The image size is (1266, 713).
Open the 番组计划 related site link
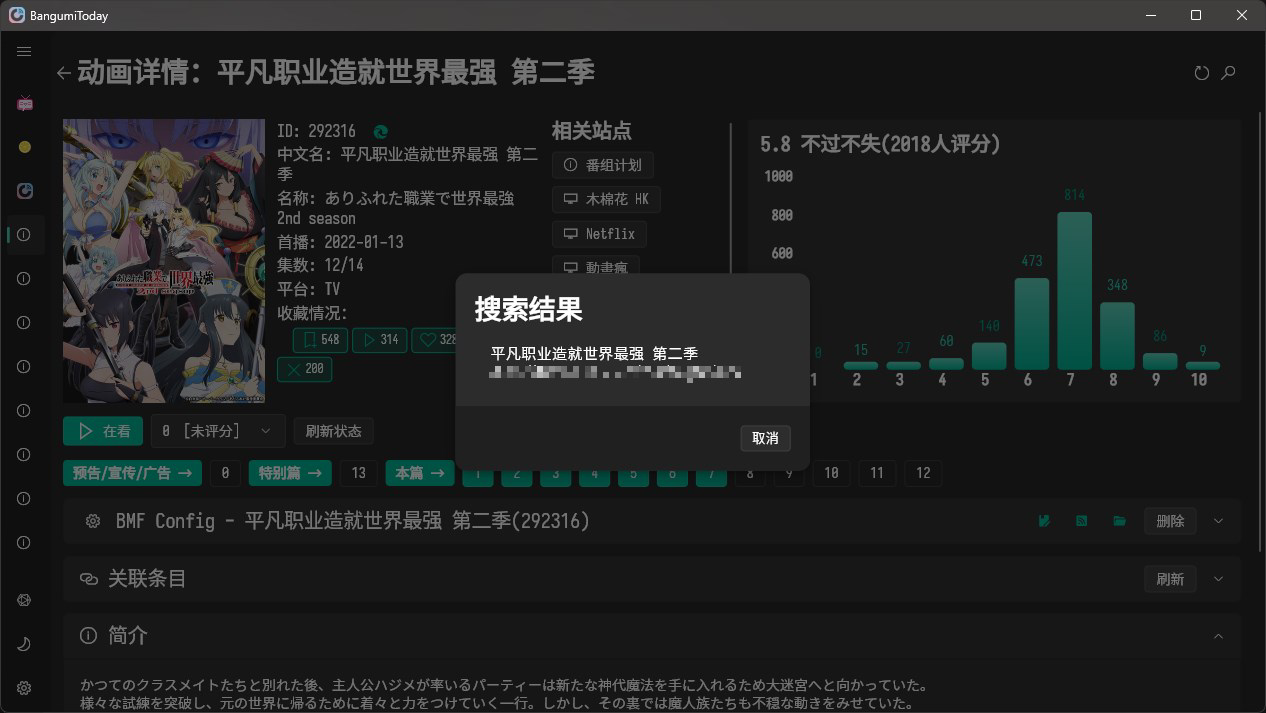click(603, 165)
